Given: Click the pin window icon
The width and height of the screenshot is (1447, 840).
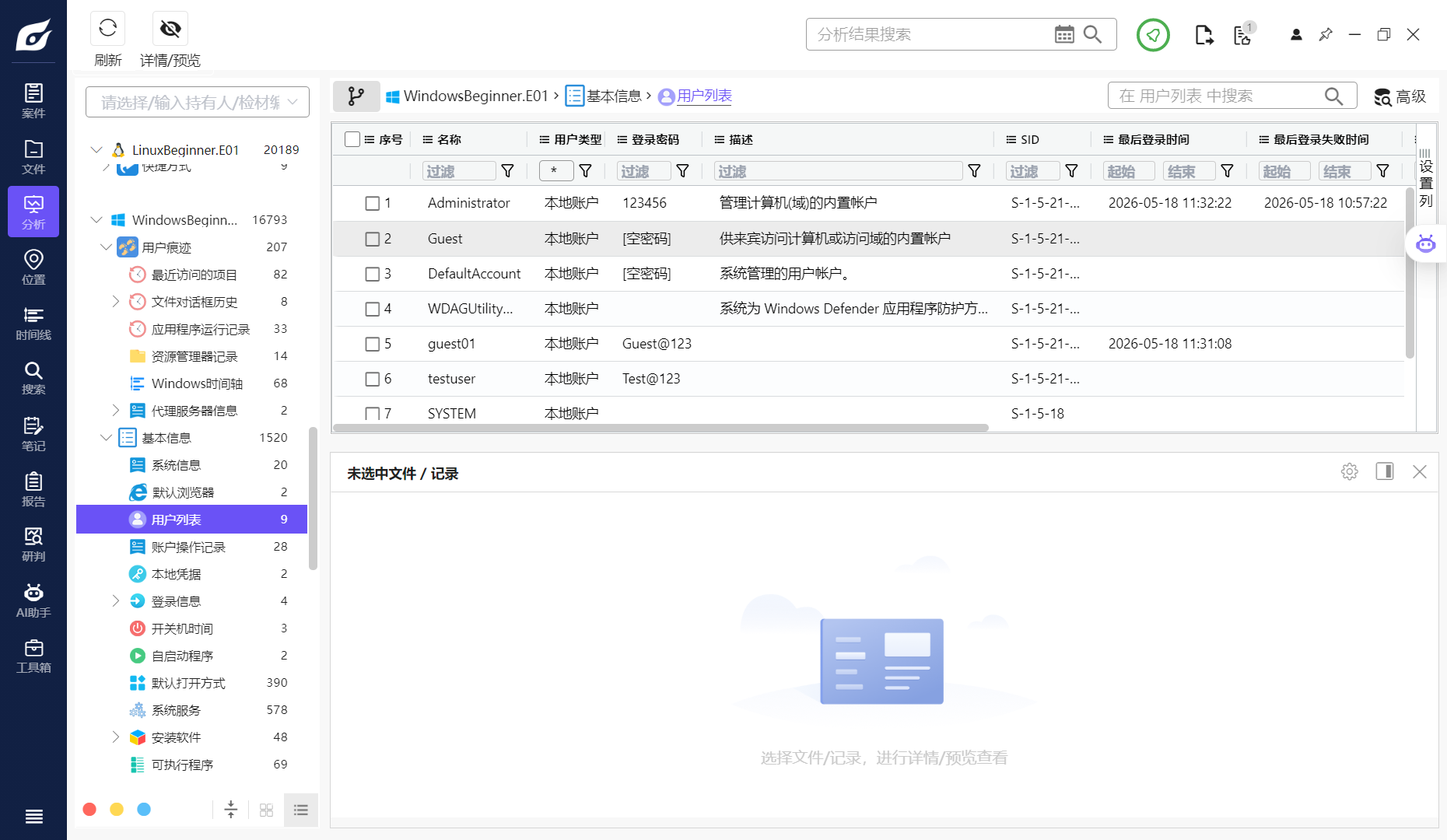Looking at the screenshot, I should click(x=1326, y=35).
